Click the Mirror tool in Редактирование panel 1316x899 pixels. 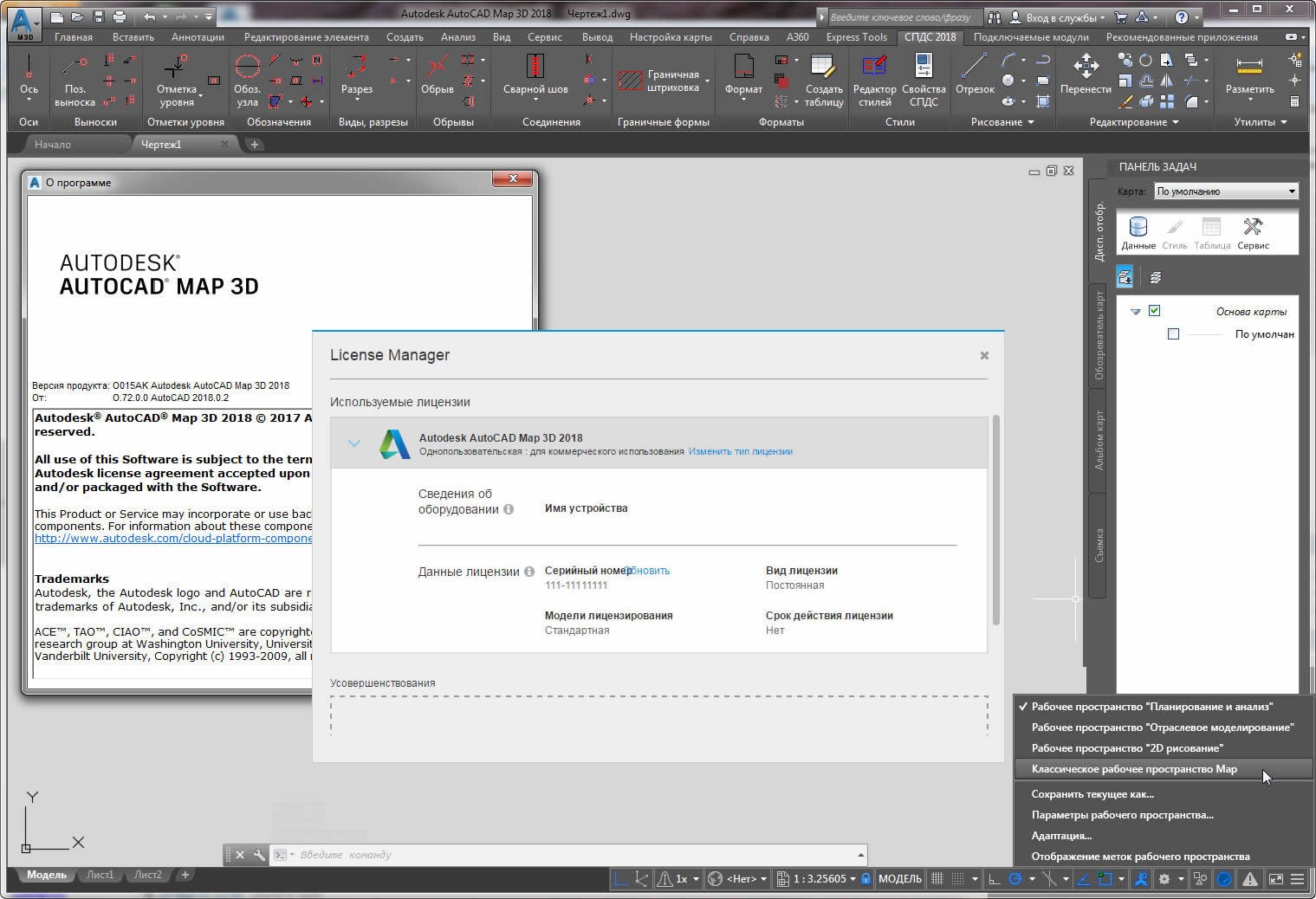pyautogui.click(x=1167, y=81)
